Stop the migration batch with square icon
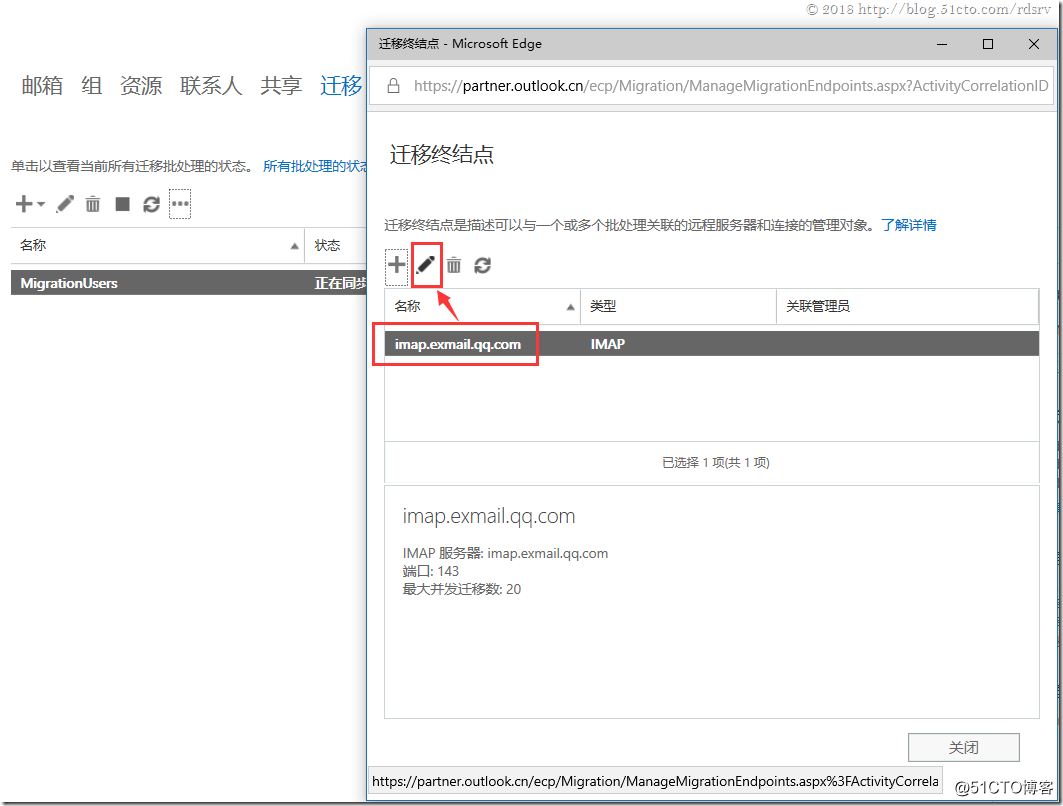 pyautogui.click(x=123, y=204)
